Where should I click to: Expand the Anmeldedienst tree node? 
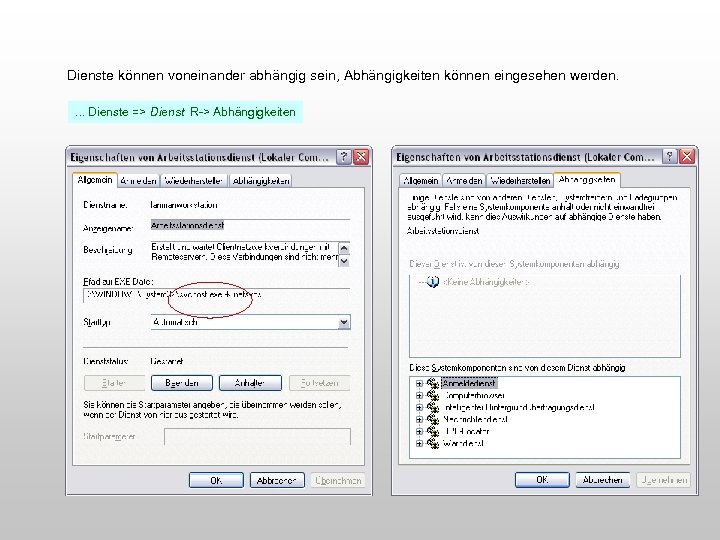coord(419,383)
